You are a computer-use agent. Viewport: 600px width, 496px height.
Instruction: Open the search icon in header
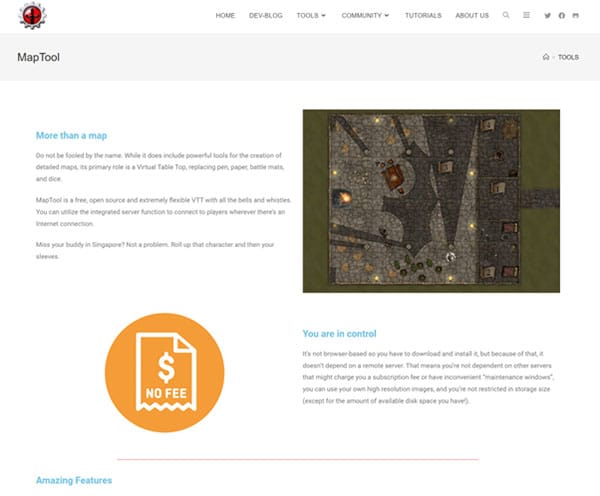[x=506, y=15]
